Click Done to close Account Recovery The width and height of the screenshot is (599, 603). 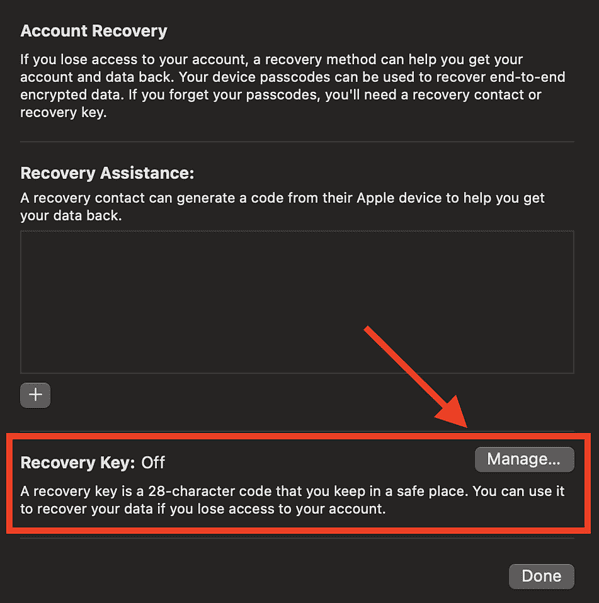(x=541, y=576)
